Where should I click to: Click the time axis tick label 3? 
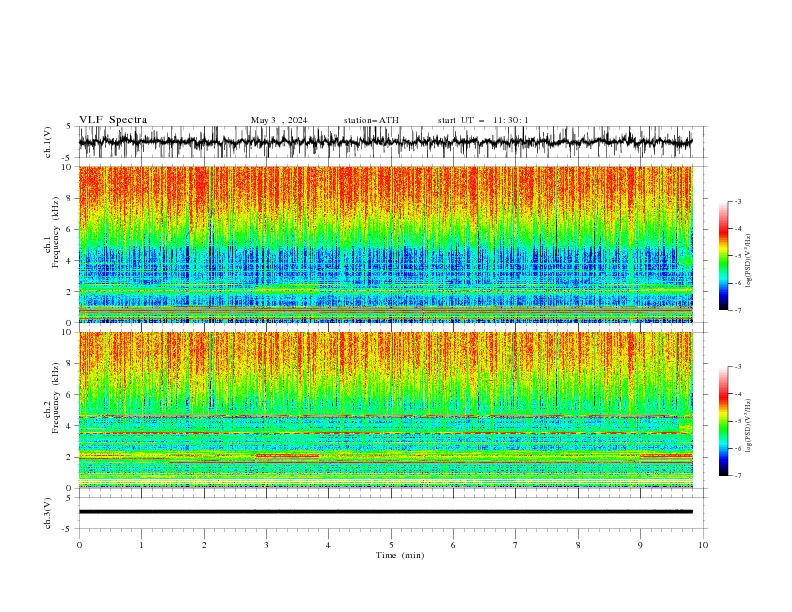pos(266,545)
